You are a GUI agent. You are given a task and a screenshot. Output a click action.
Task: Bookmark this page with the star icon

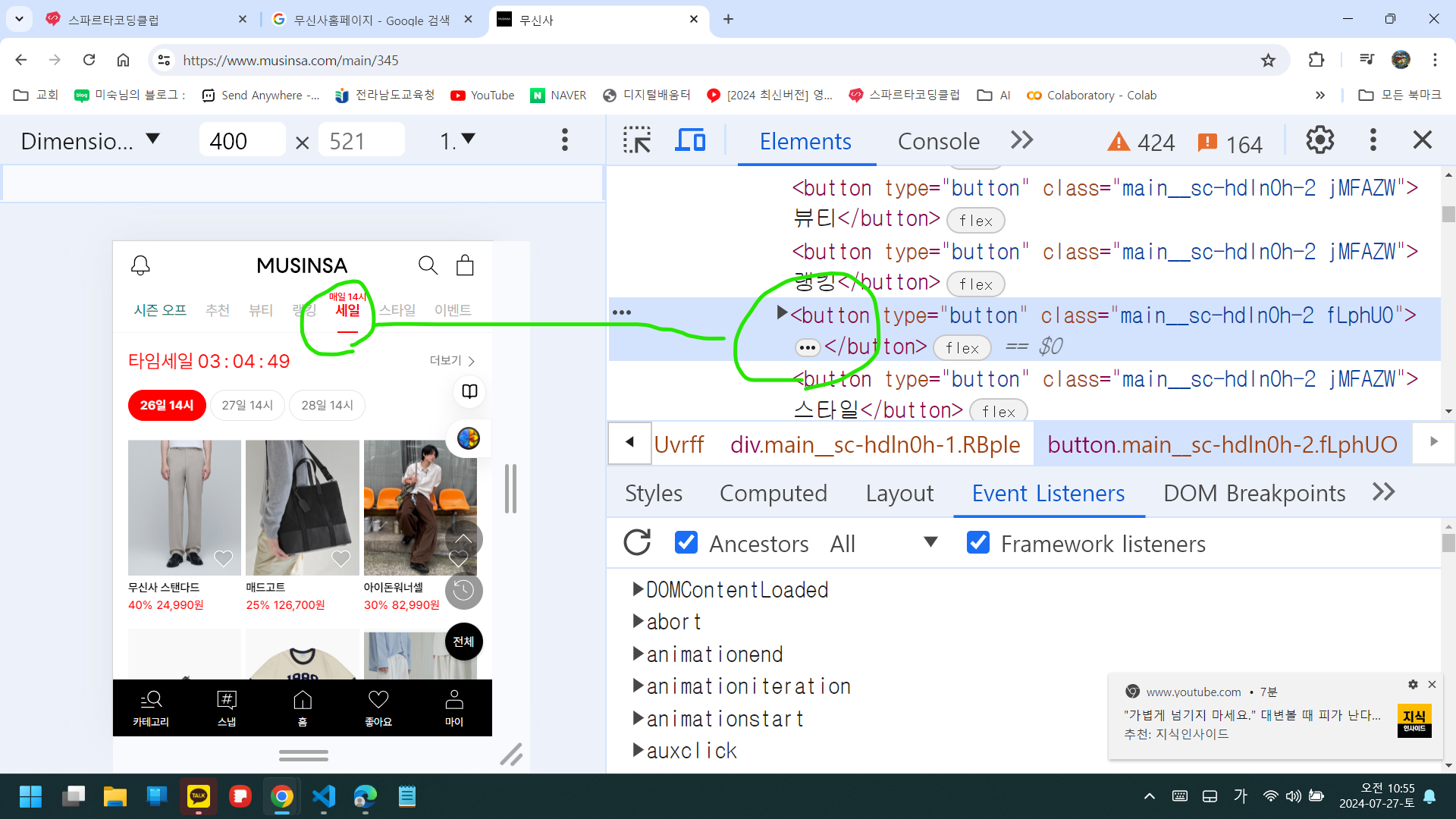[1268, 60]
